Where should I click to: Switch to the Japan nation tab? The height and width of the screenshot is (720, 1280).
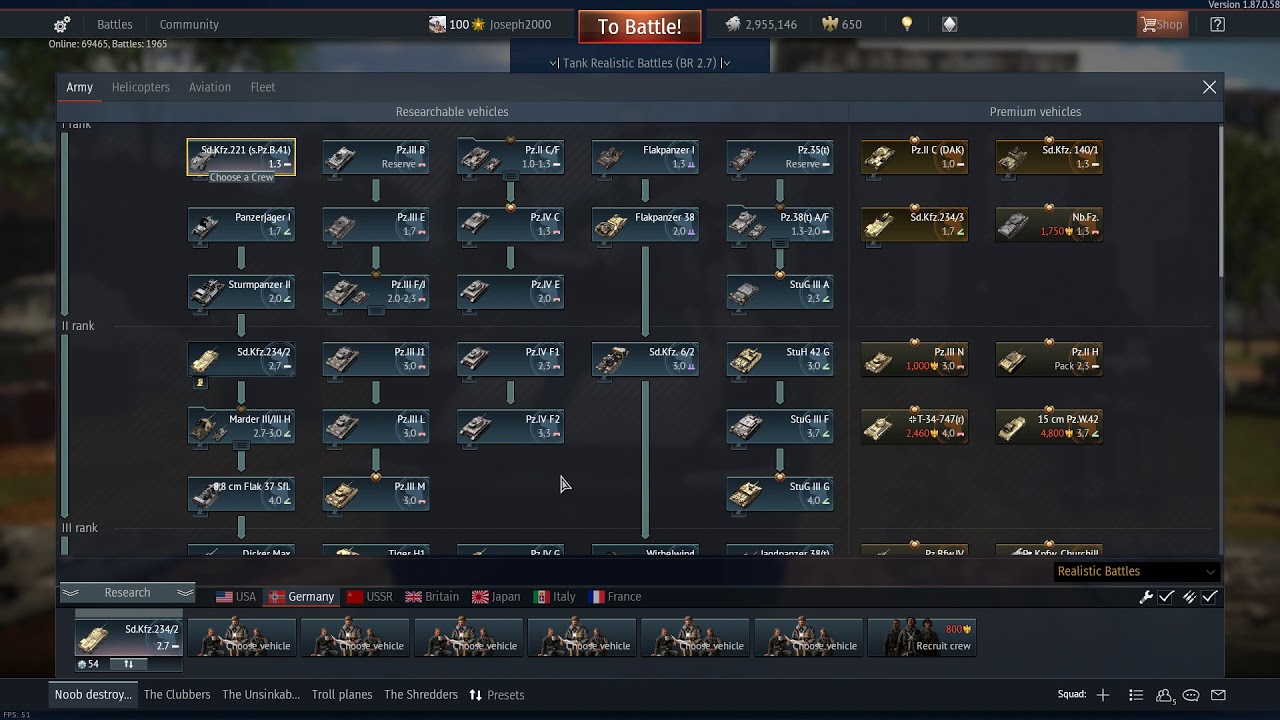coord(496,597)
